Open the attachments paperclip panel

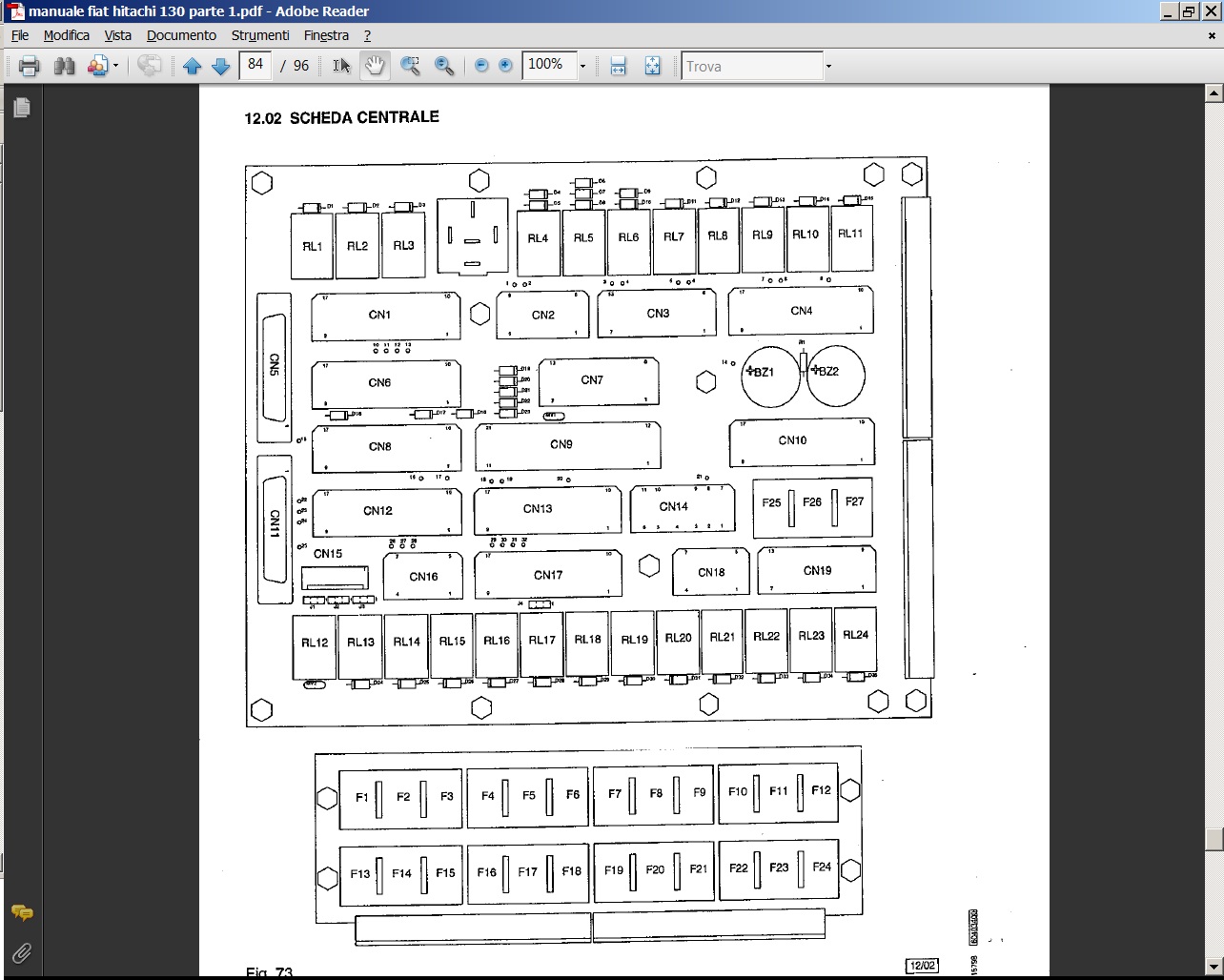coord(21,952)
